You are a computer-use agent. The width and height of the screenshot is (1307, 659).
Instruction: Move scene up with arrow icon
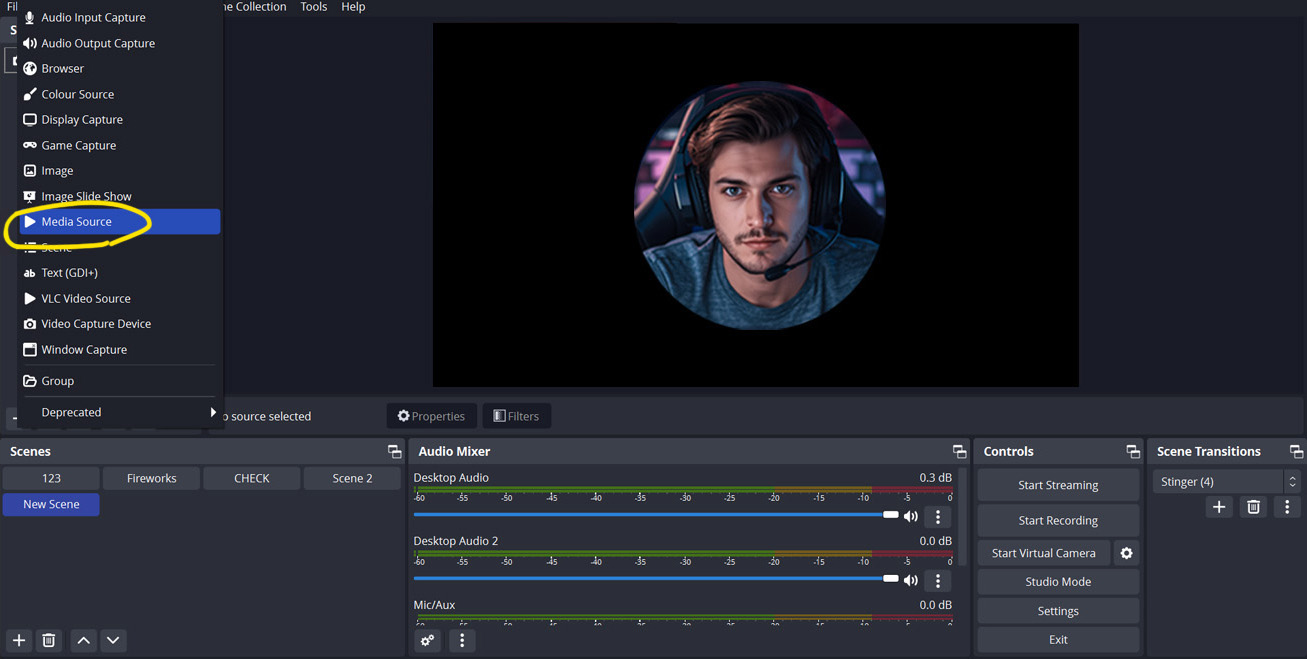click(x=84, y=640)
